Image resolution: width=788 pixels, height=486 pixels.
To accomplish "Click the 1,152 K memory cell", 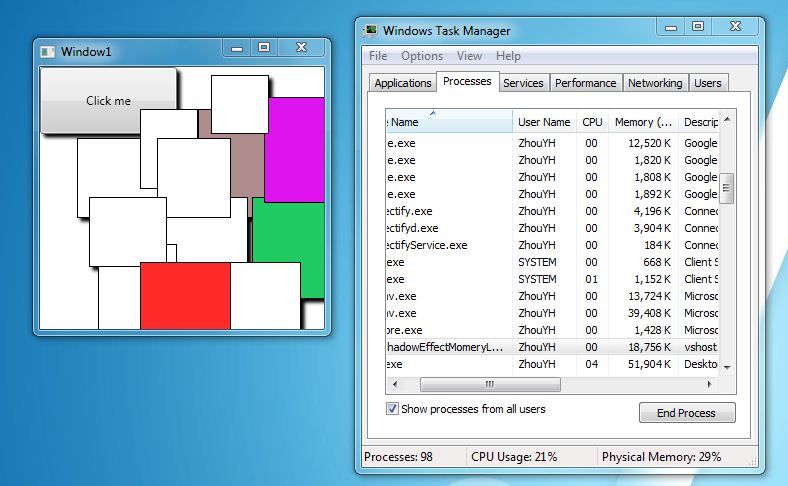I will click(x=652, y=279).
